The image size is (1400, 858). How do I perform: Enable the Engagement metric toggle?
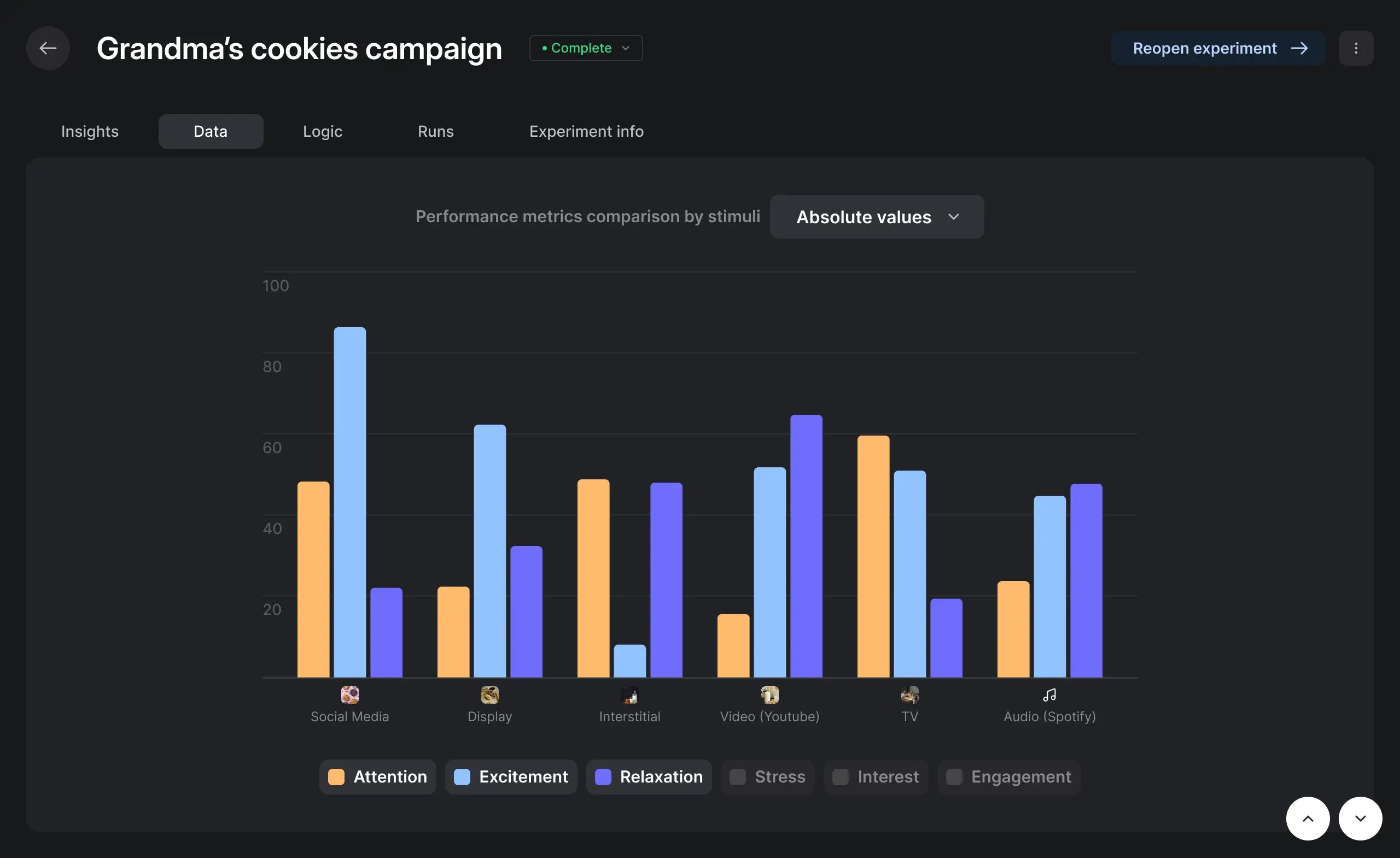pos(1008,776)
